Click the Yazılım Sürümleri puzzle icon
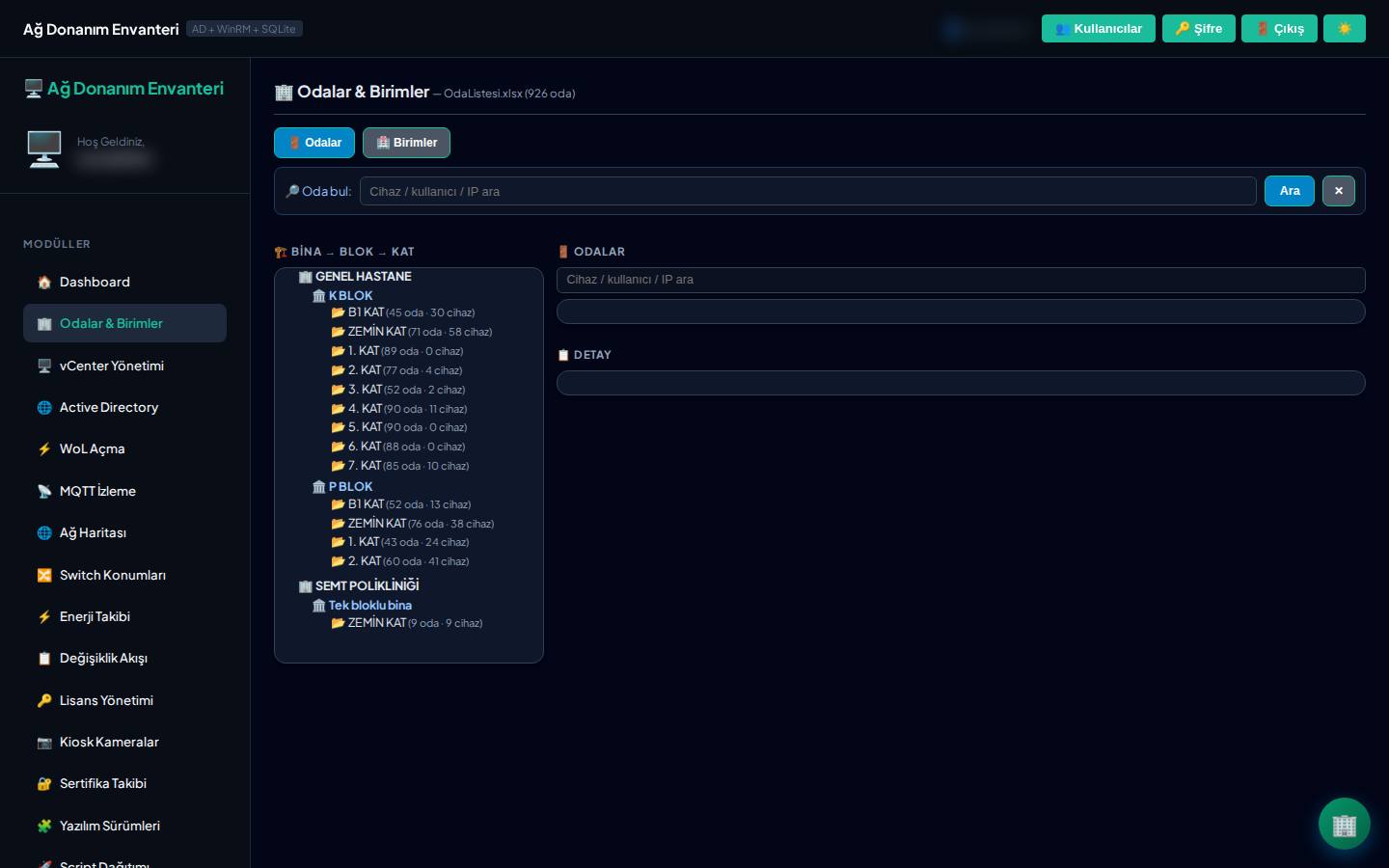This screenshot has width=1389, height=868. pyautogui.click(x=44, y=827)
